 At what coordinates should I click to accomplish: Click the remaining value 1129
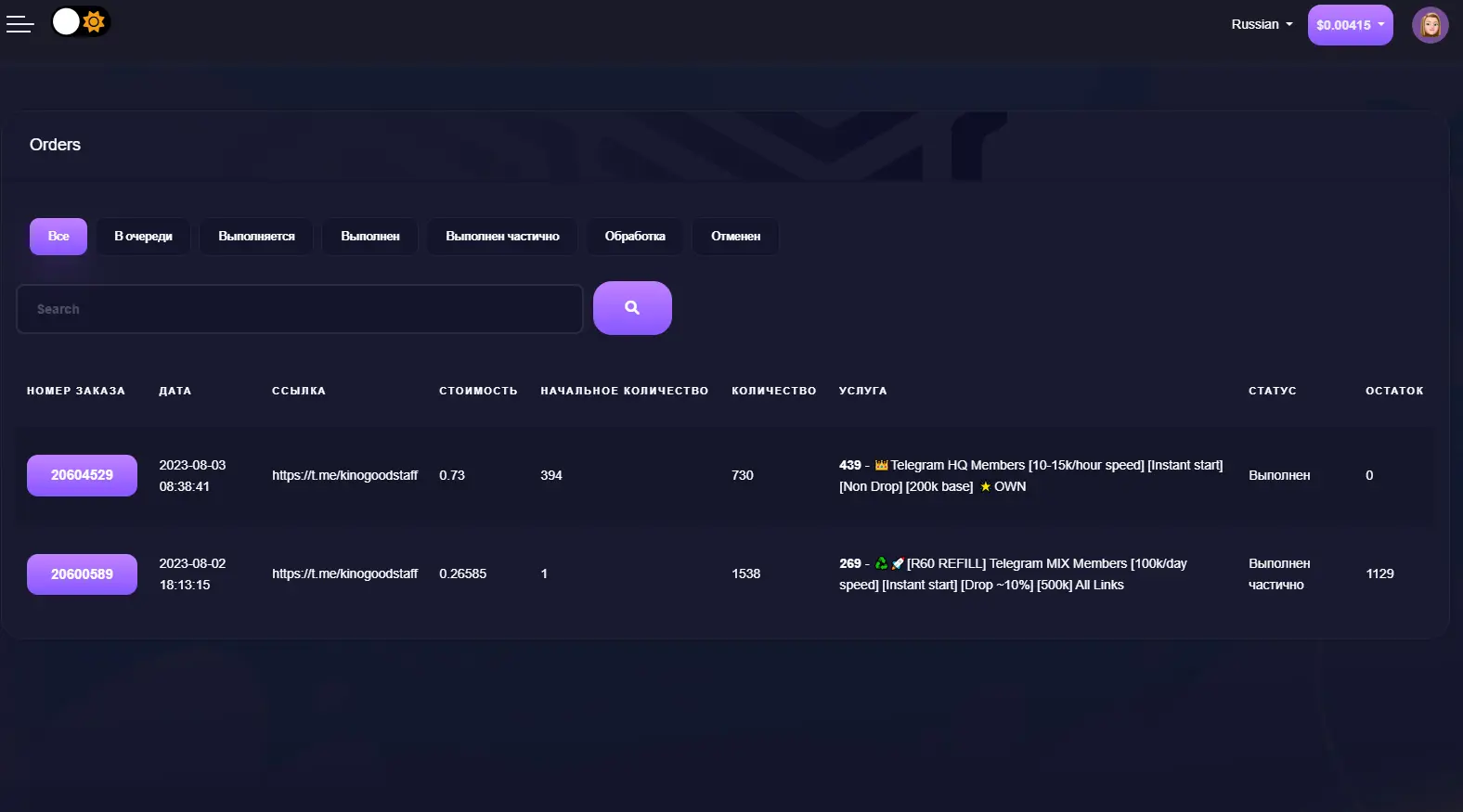click(1379, 574)
